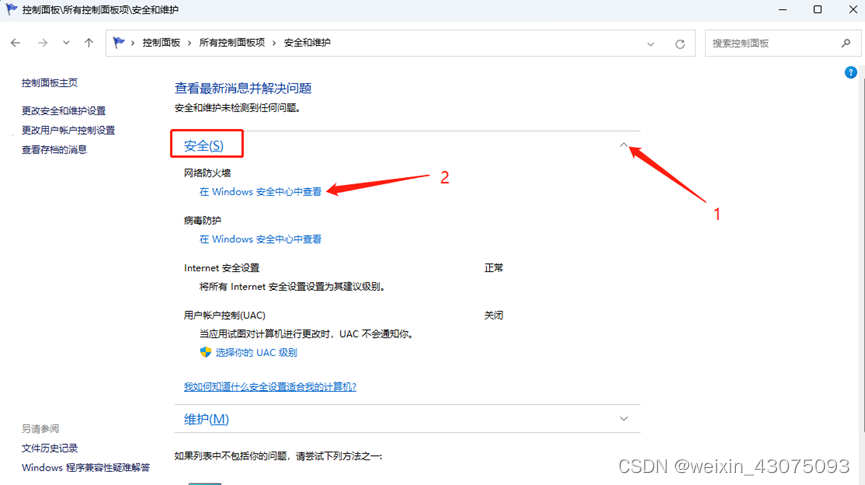This screenshot has width=865, height=485.
Task: Open 文件历史记录 link
Action: click(x=50, y=448)
